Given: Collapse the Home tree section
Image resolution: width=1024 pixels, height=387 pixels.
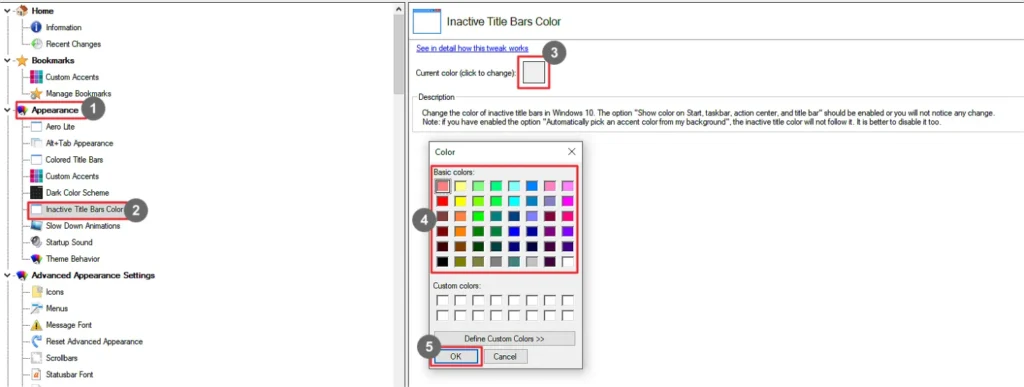Looking at the screenshot, I should tap(7, 11).
